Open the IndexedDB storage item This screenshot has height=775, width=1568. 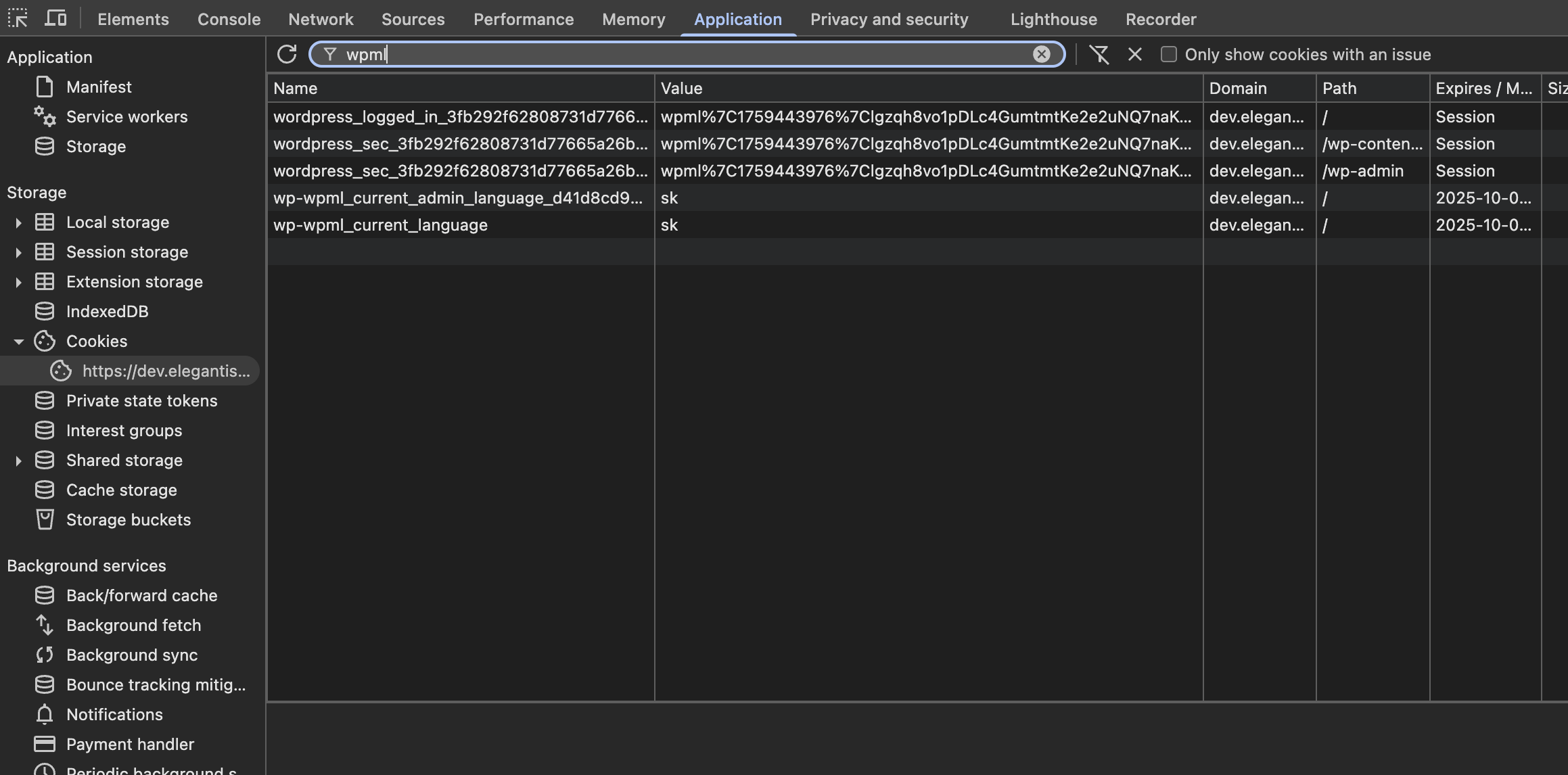[x=107, y=312]
